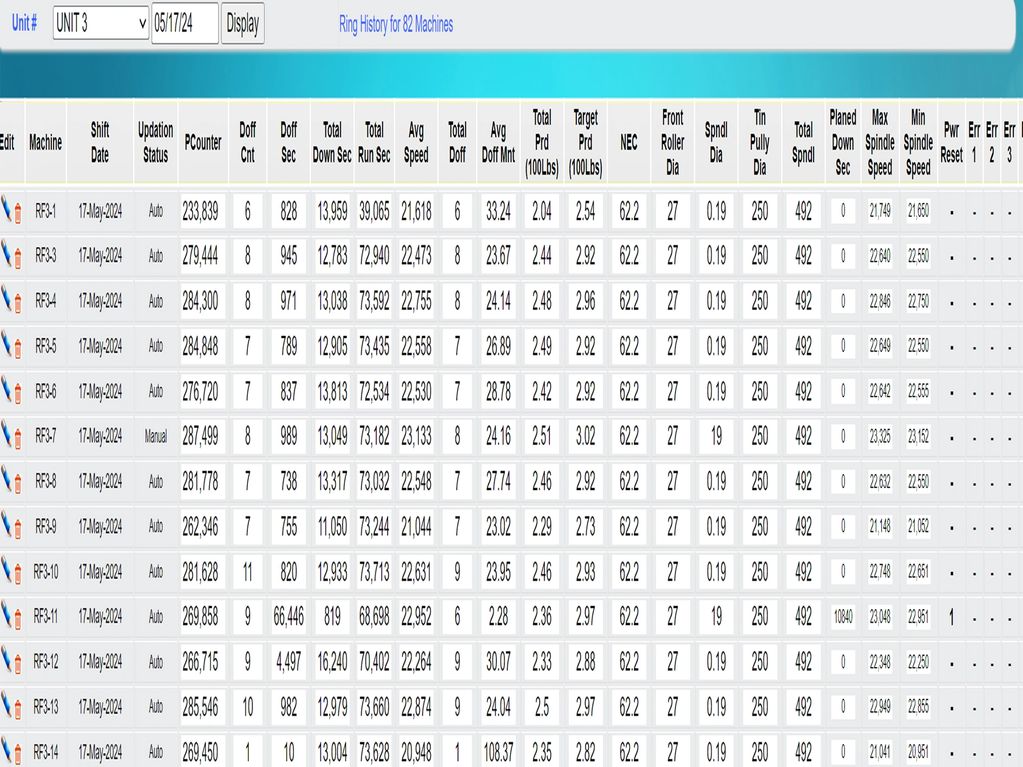Click the pen edit icon for RF3-9
This screenshot has width=1023, height=767.
pos(6,526)
